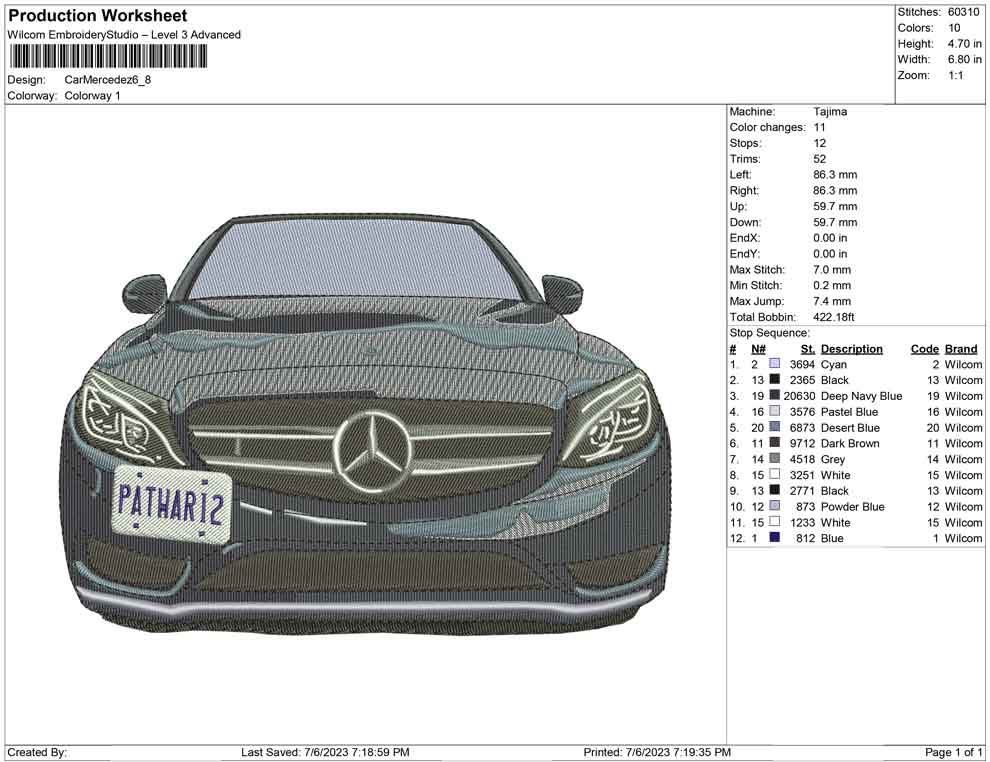Click the Description column header
This screenshot has height=762, width=990.
click(852, 349)
